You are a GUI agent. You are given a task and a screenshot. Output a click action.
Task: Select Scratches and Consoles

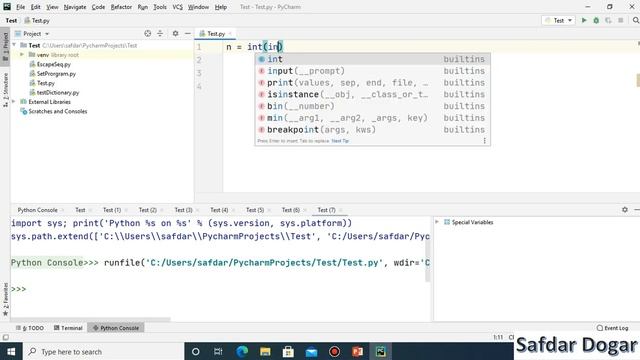coord(54,111)
